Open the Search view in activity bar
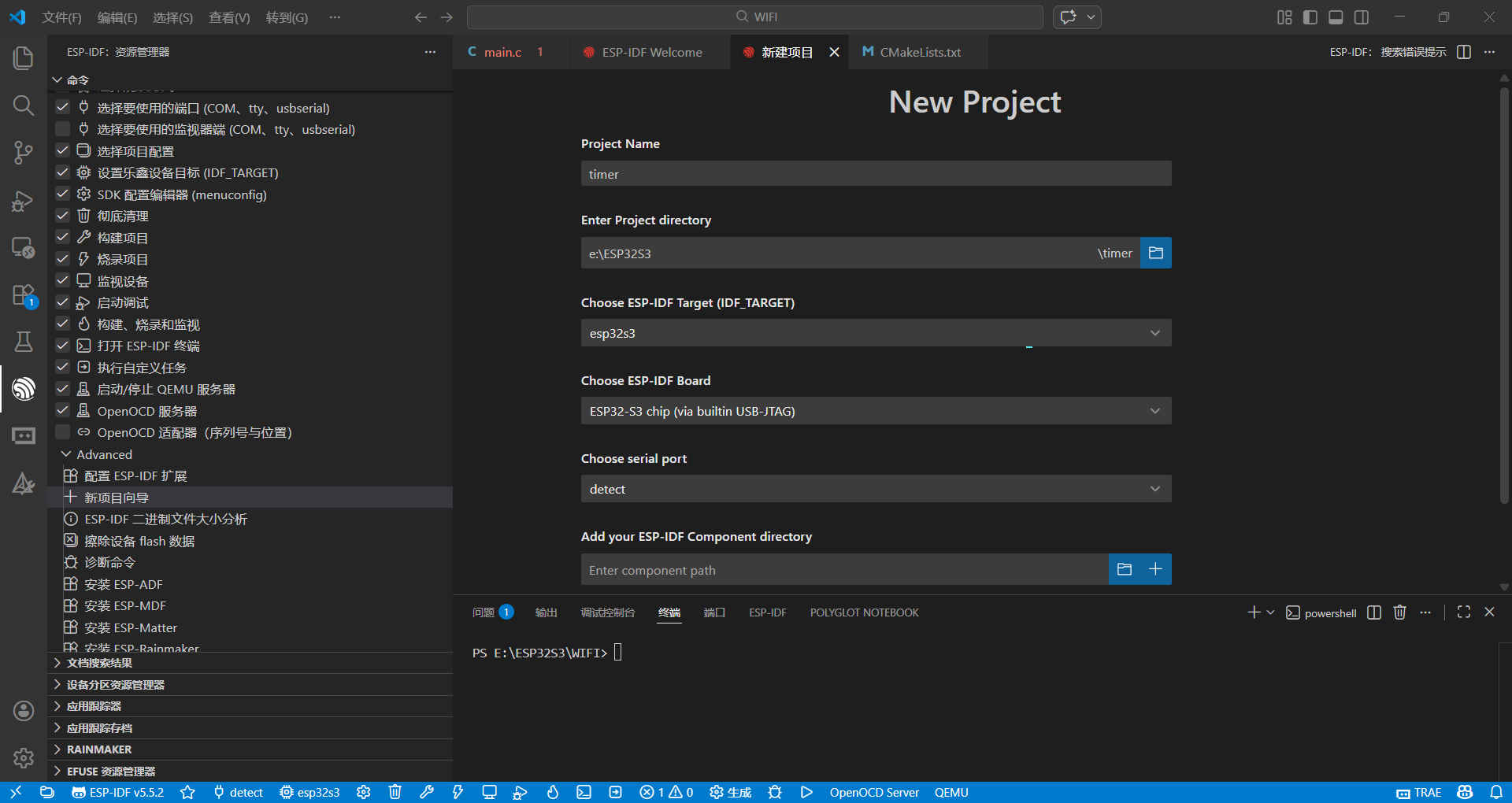 [x=24, y=105]
